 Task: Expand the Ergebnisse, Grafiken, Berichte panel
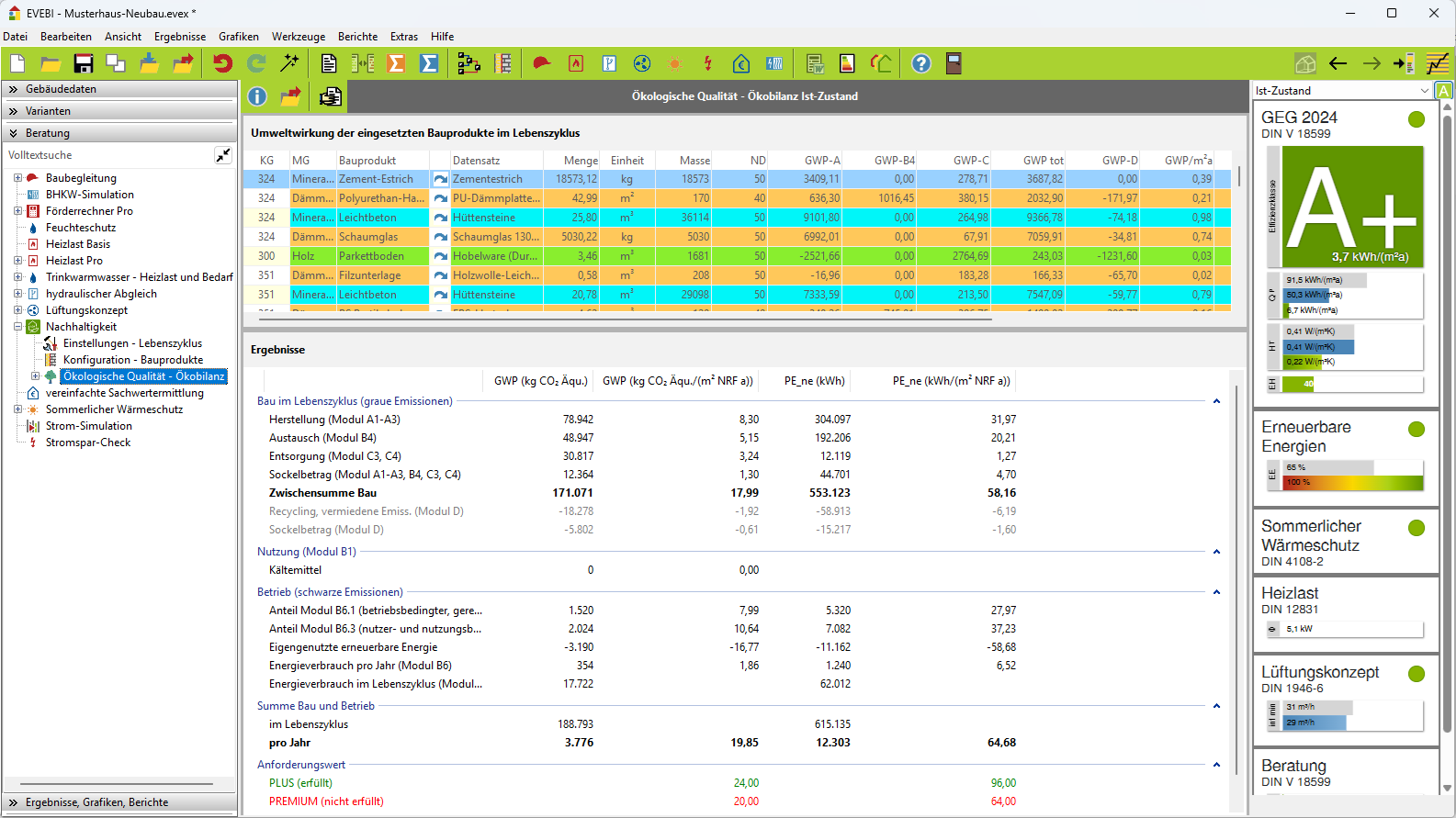(119, 802)
